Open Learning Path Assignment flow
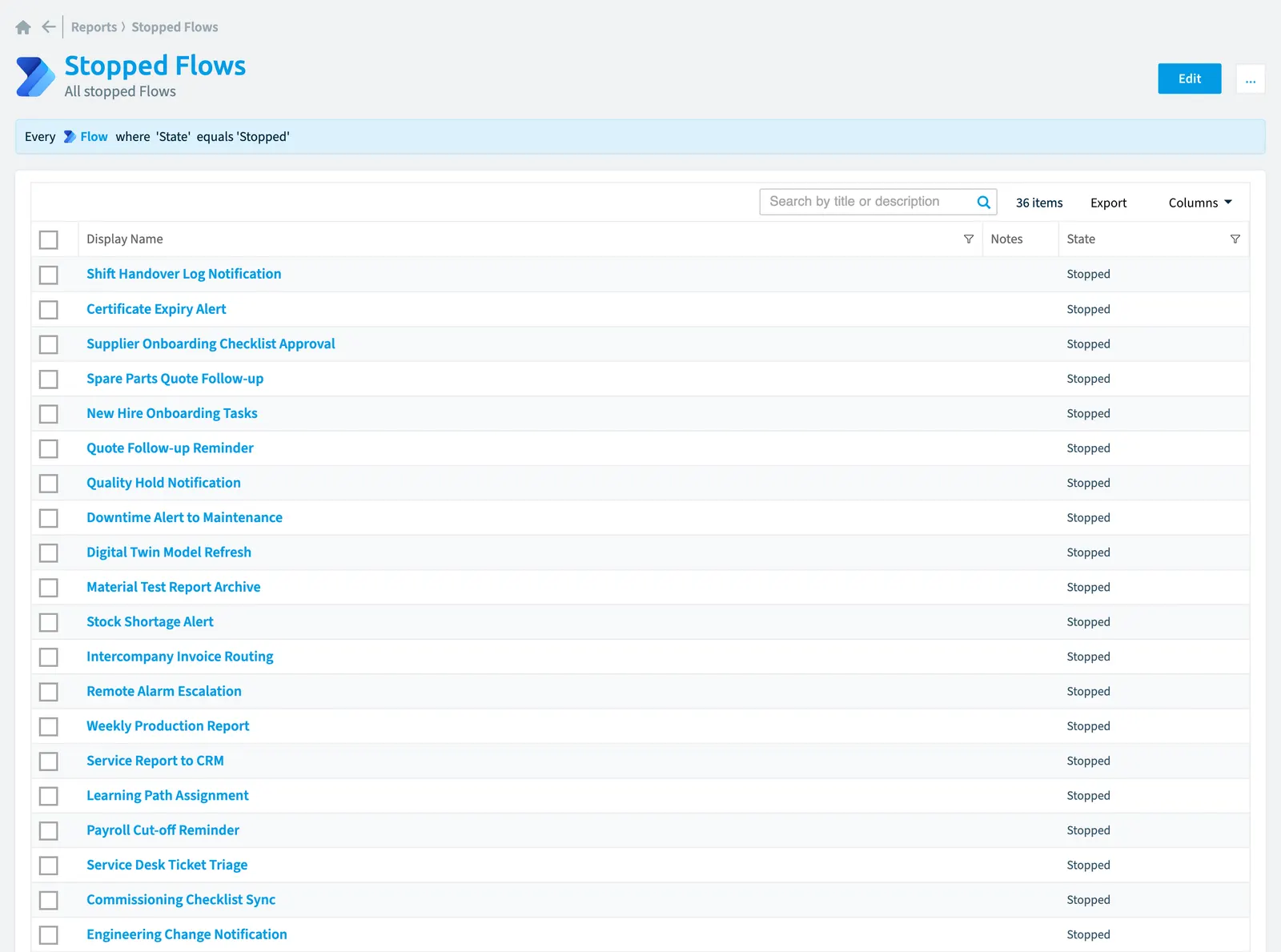Image resolution: width=1281 pixels, height=952 pixels. (167, 796)
